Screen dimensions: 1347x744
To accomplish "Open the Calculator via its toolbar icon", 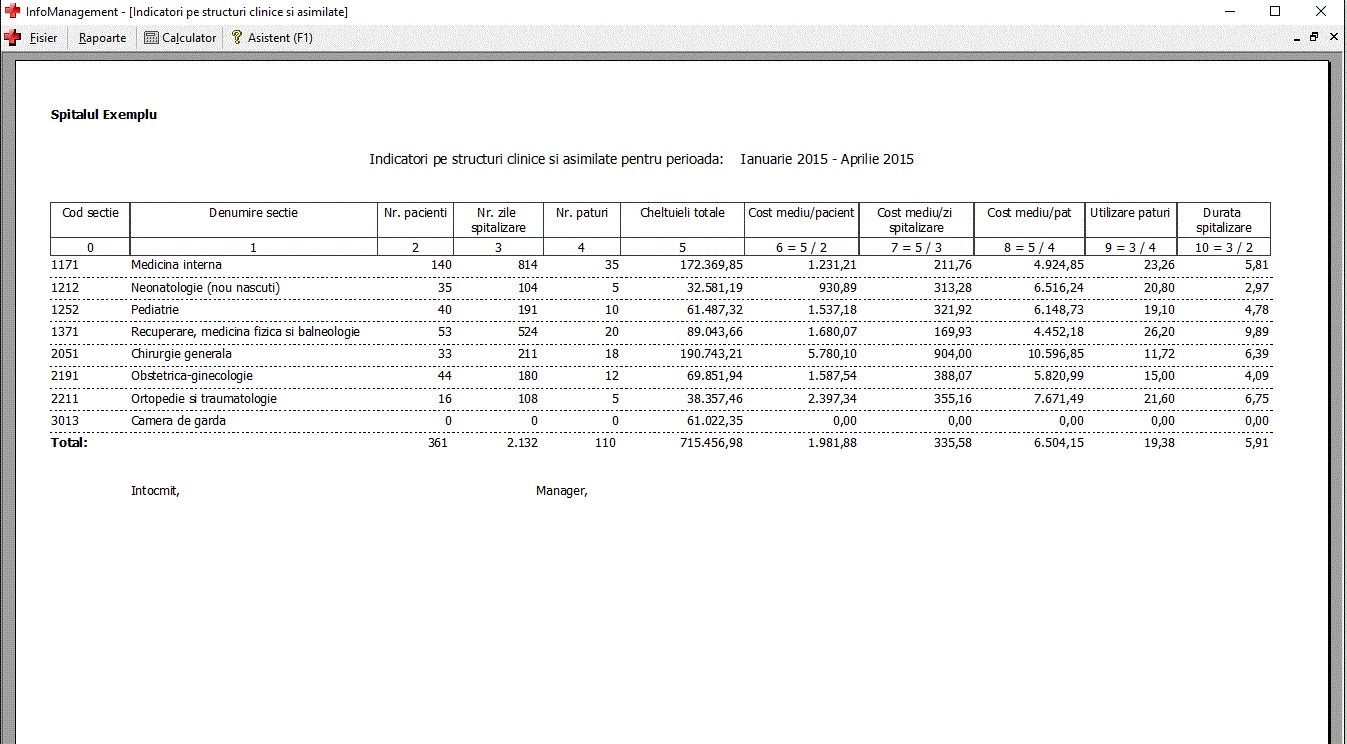I will pos(151,38).
